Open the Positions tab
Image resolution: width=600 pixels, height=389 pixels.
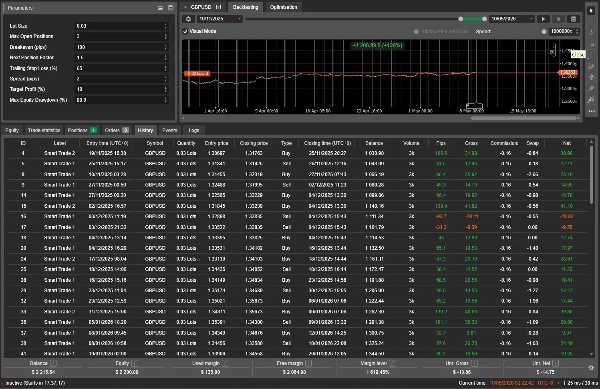click(82, 130)
